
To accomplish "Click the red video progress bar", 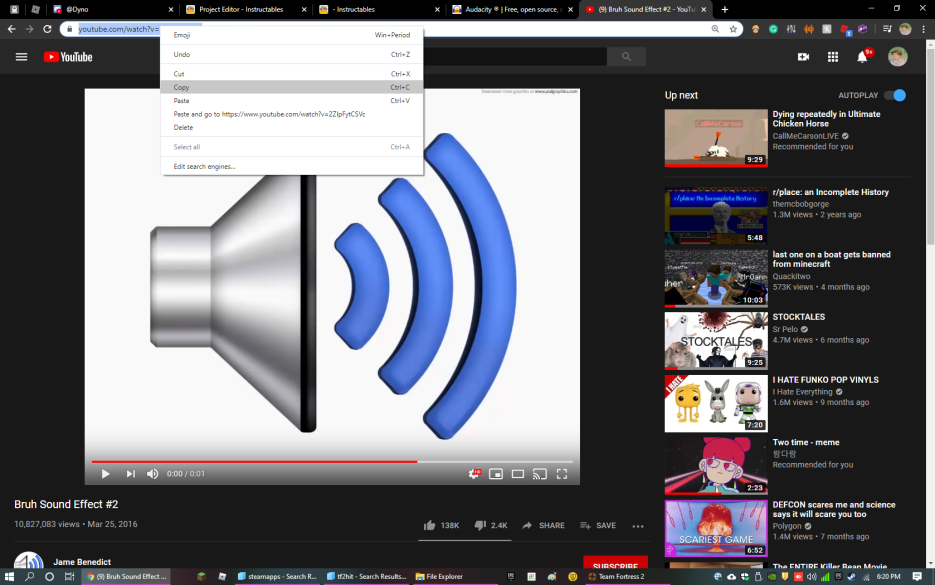I will [250, 462].
